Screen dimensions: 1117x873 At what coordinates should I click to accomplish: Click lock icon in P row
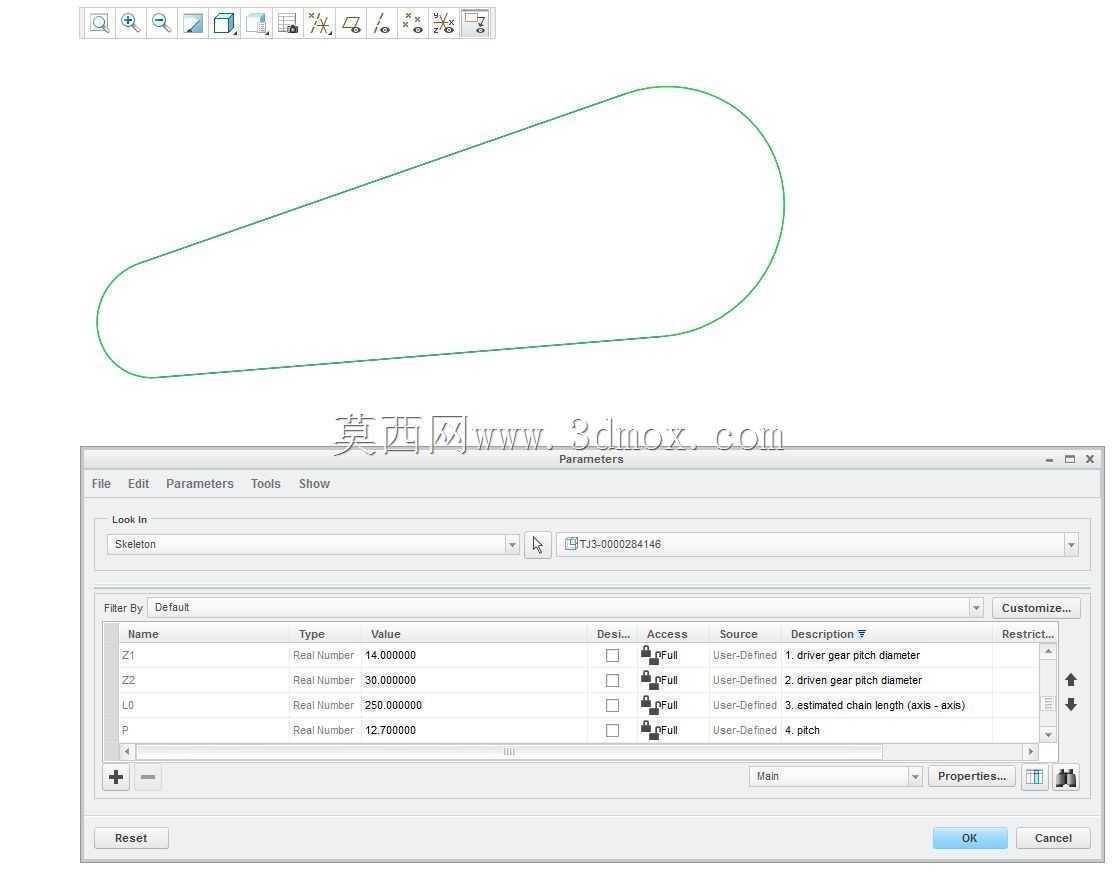coord(649,728)
